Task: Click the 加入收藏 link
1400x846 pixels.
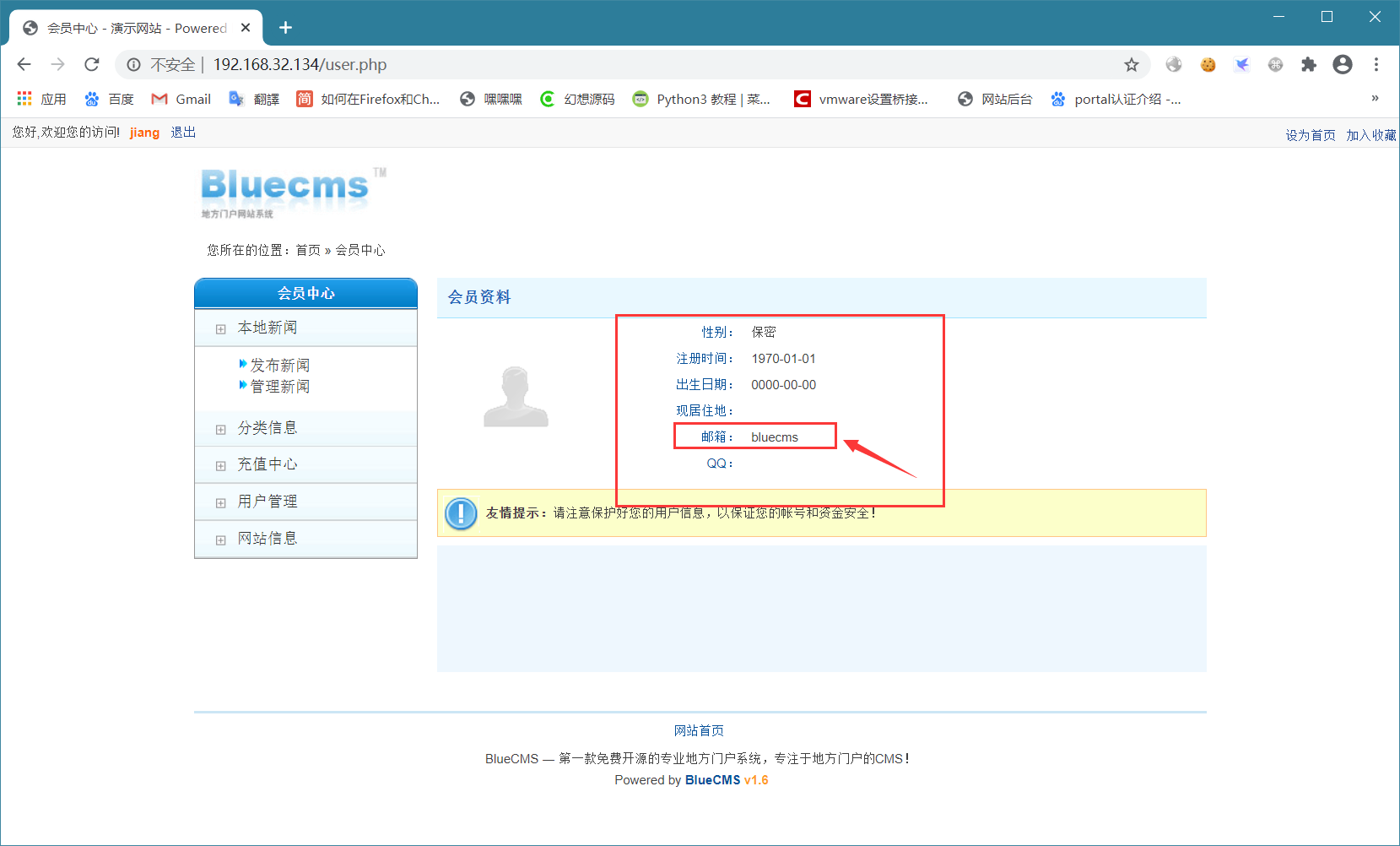Action: coord(1371,135)
